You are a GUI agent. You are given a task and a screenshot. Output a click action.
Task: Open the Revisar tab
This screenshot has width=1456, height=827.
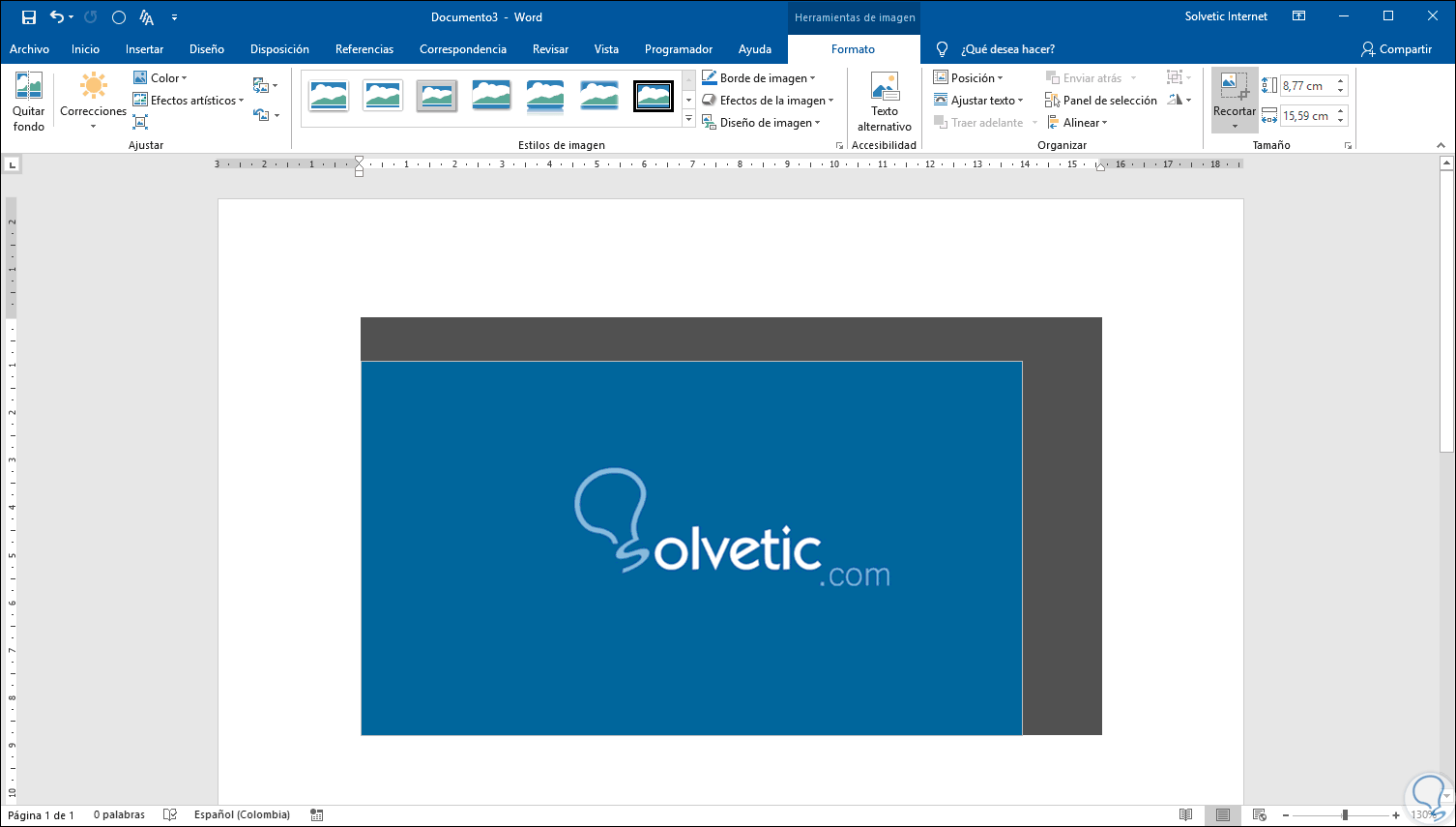550,49
